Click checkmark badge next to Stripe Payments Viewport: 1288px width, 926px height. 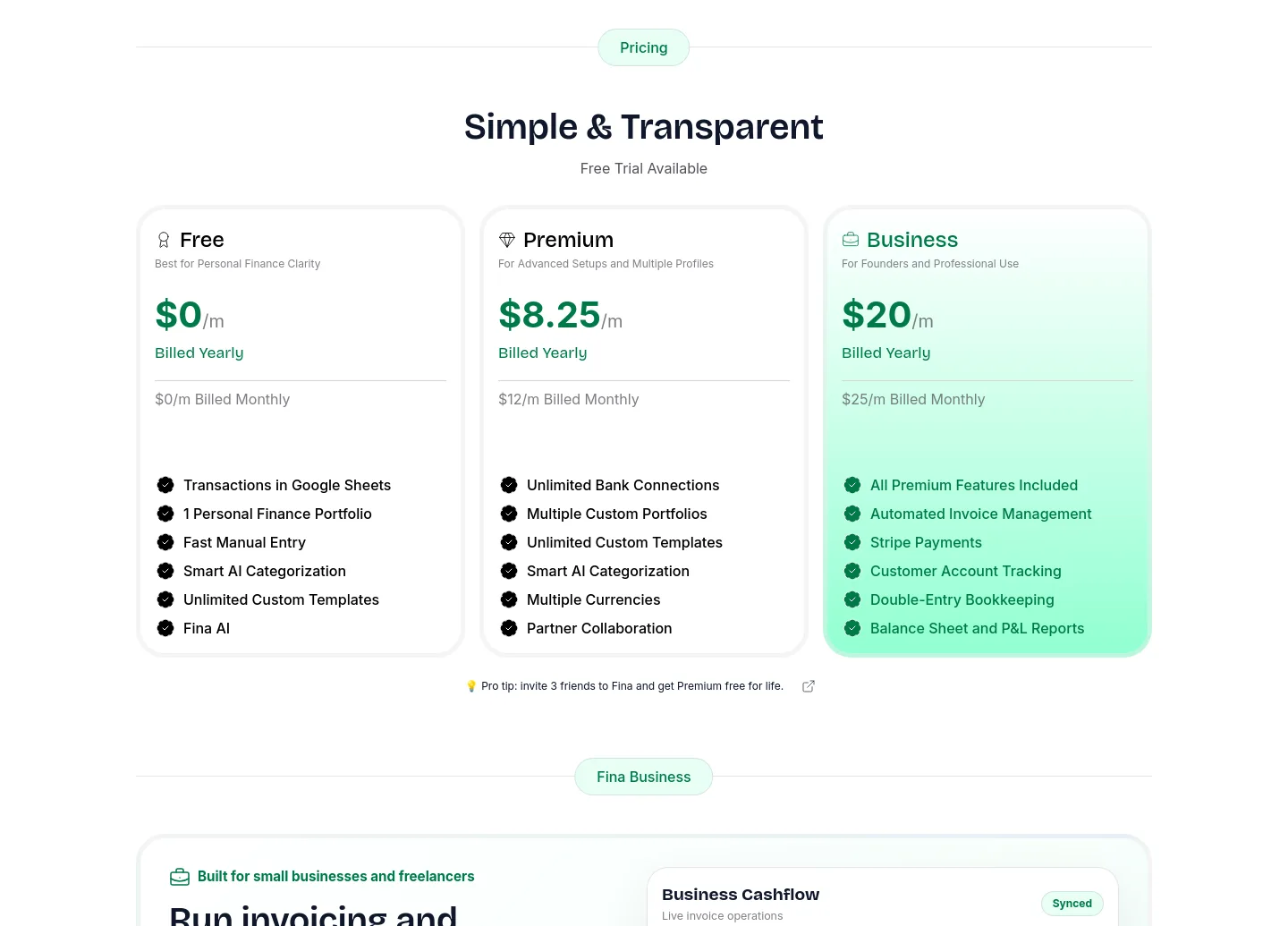[x=852, y=542]
